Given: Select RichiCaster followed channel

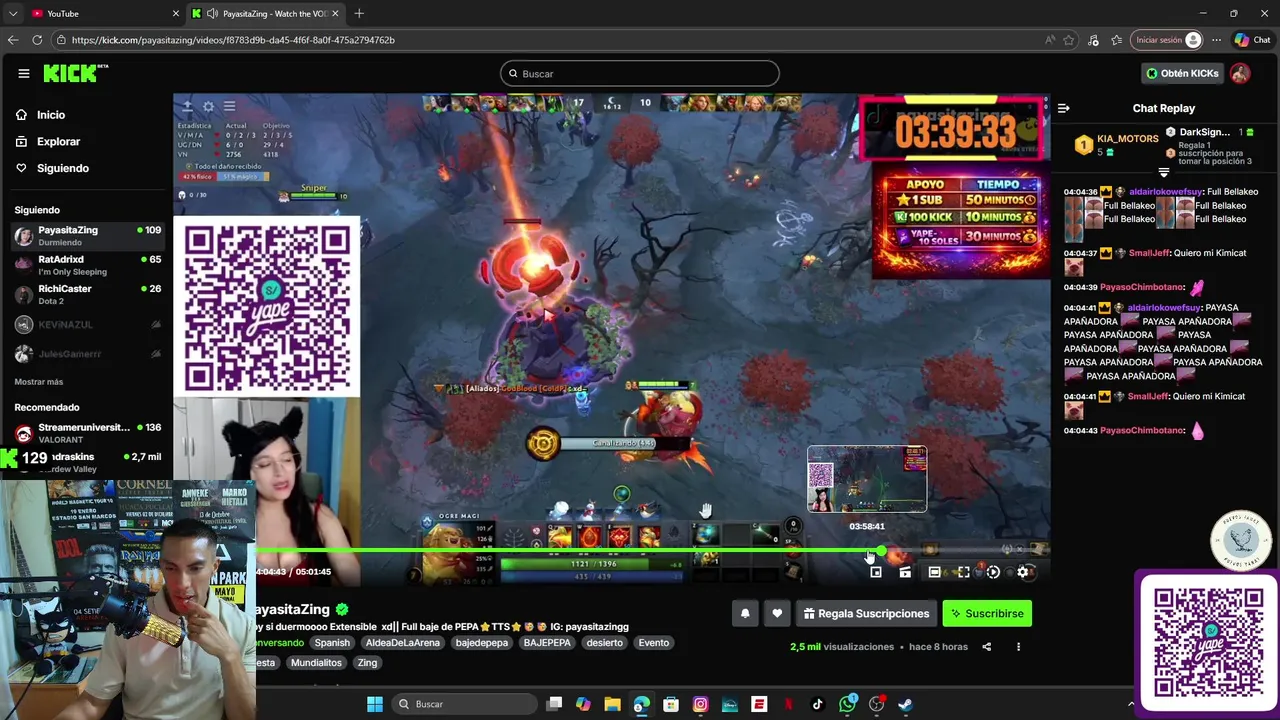Looking at the screenshot, I should point(87,294).
